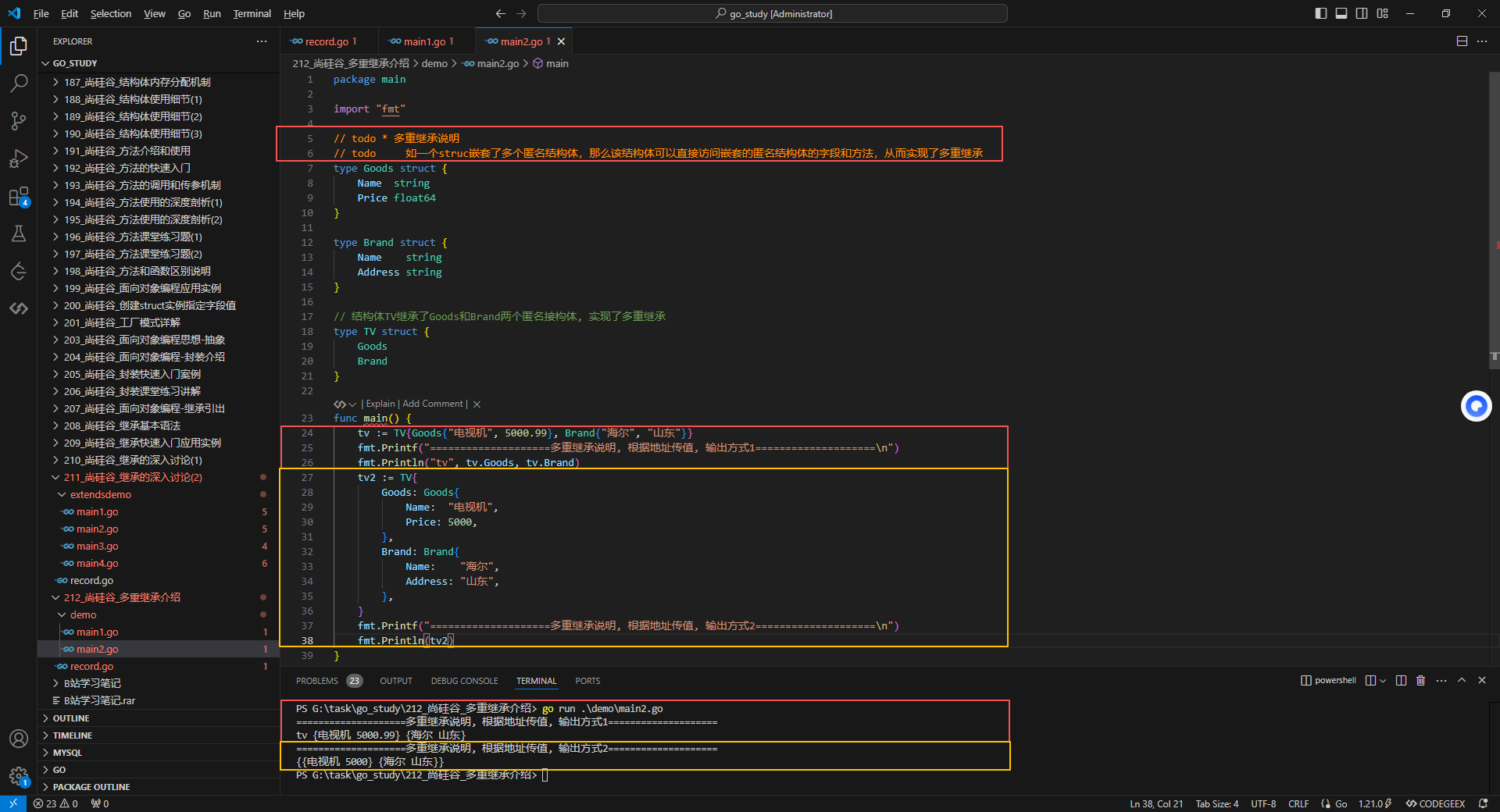Expand the OUTLINE section
This screenshot has height=812, width=1500.
tap(159, 718)
